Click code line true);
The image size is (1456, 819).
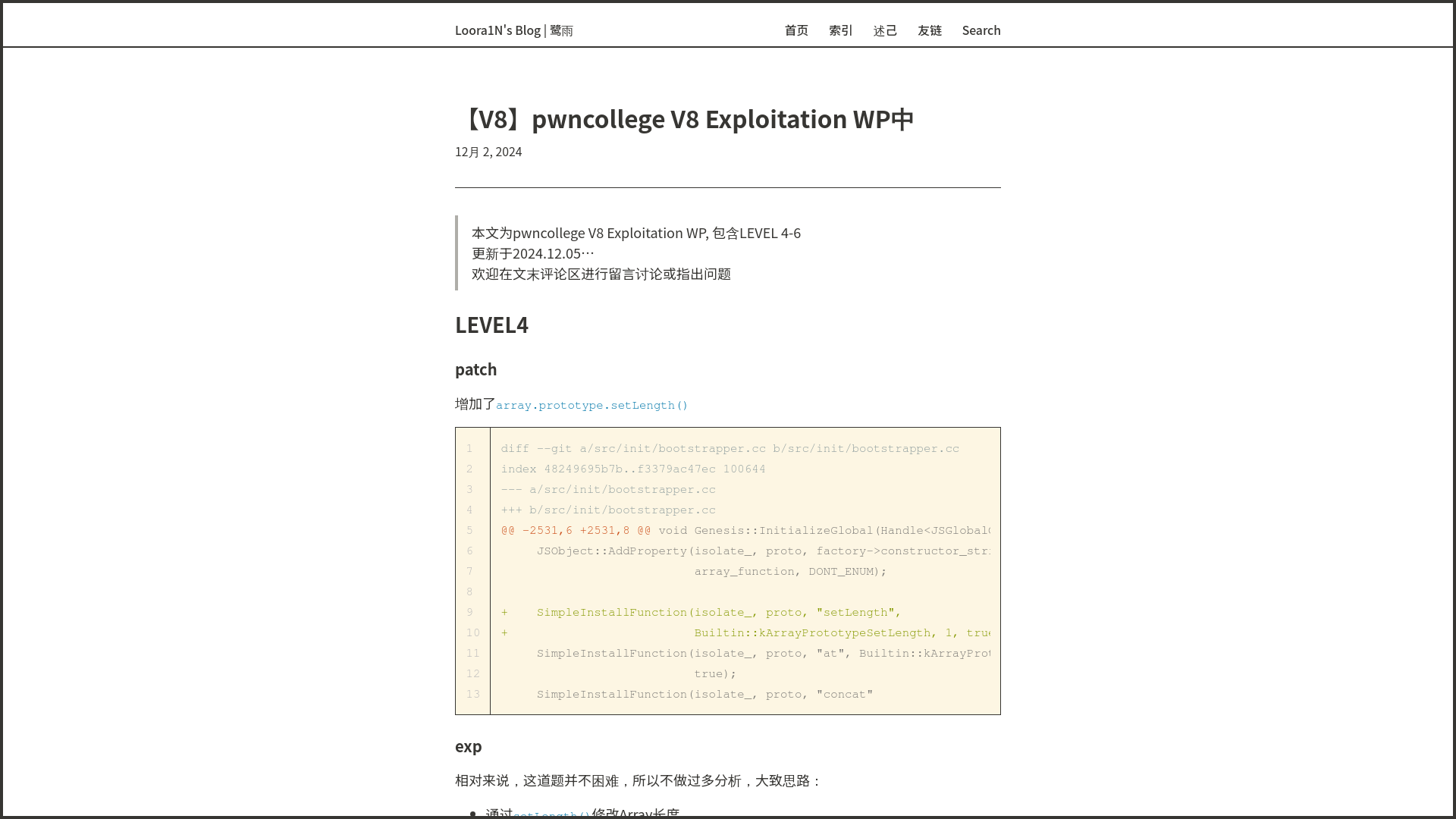coord(715,674)
